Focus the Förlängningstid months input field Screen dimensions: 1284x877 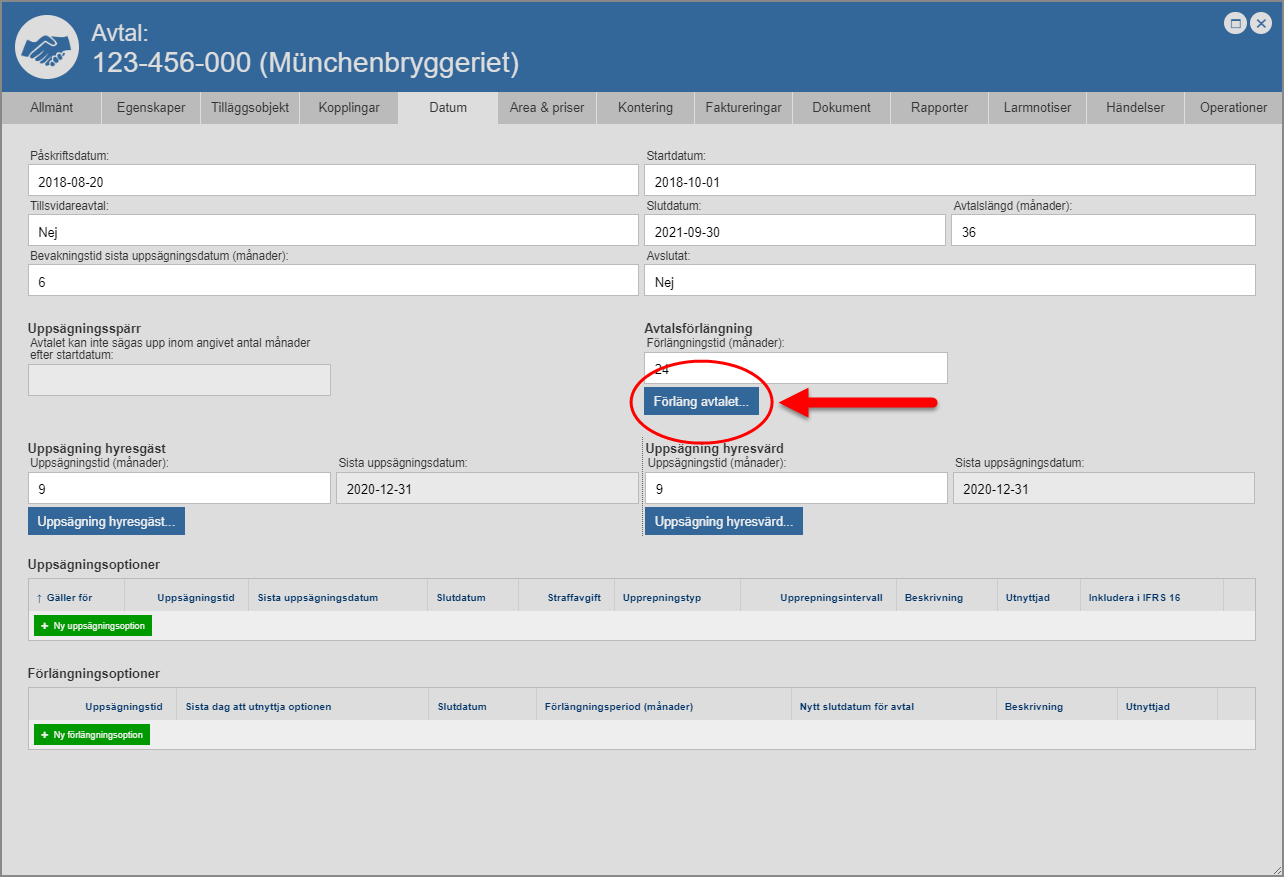[796, 369]
